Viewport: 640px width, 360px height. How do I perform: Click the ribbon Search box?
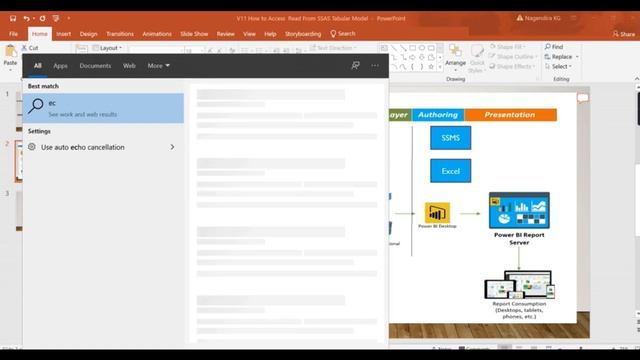pos(343,33)
